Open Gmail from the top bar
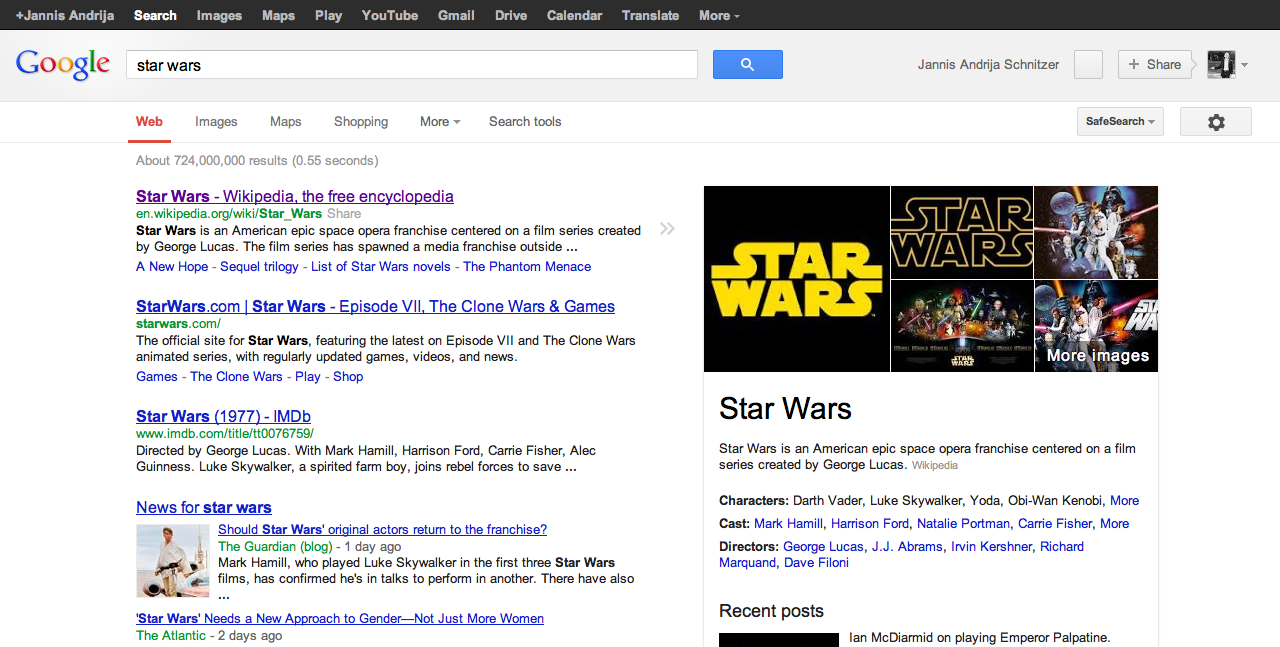Viewport: 1280px width, 647px height. 456,15
